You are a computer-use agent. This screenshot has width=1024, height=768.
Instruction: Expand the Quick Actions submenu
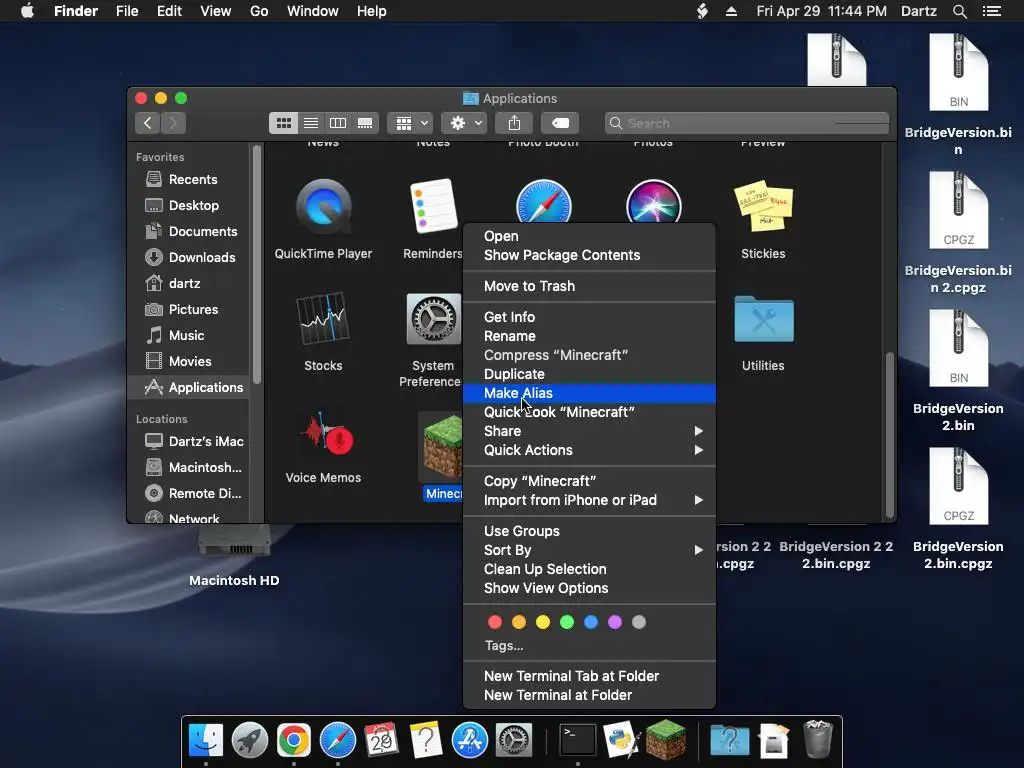[589, 450]
